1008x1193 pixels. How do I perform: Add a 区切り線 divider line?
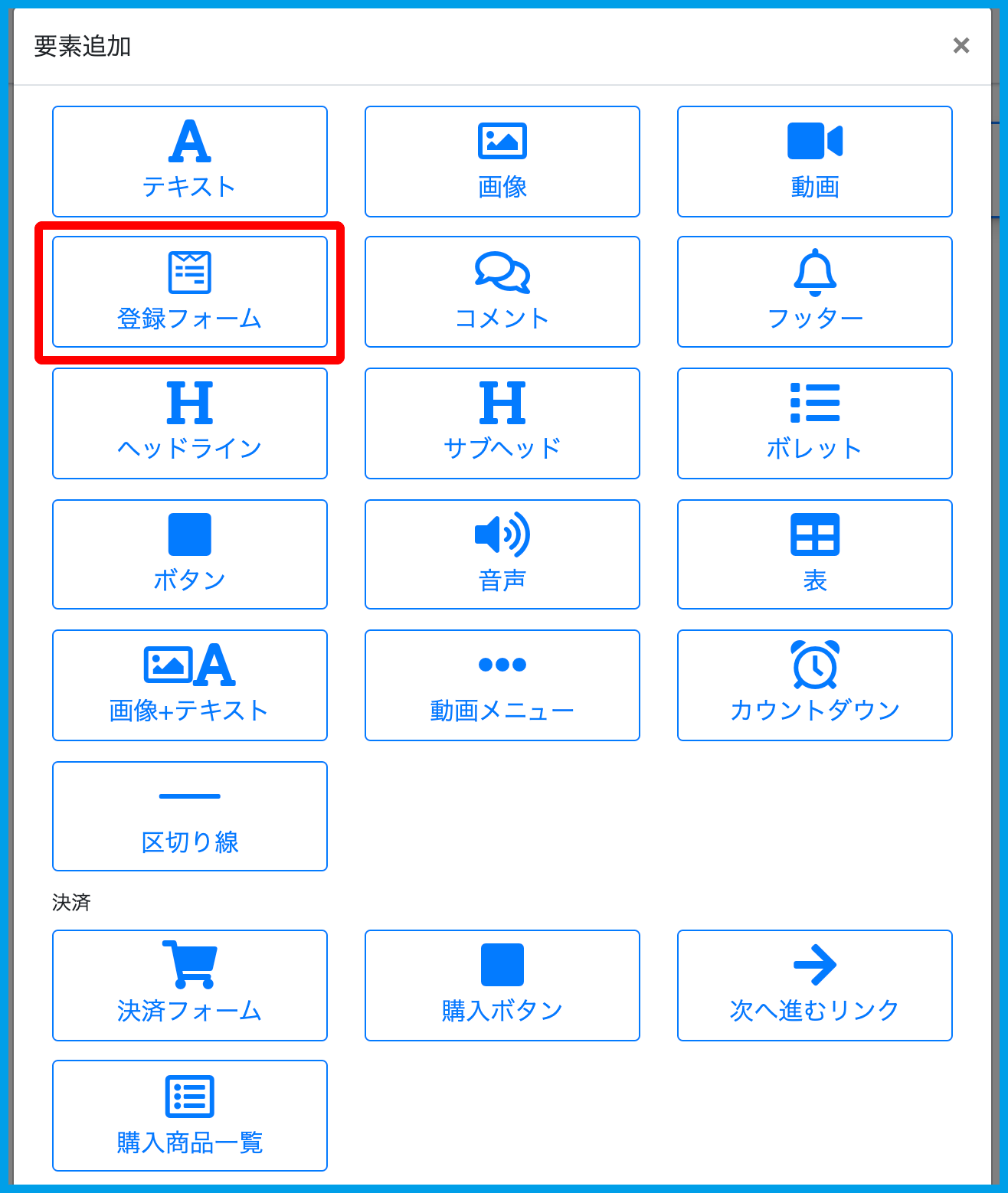pos(189,816)
